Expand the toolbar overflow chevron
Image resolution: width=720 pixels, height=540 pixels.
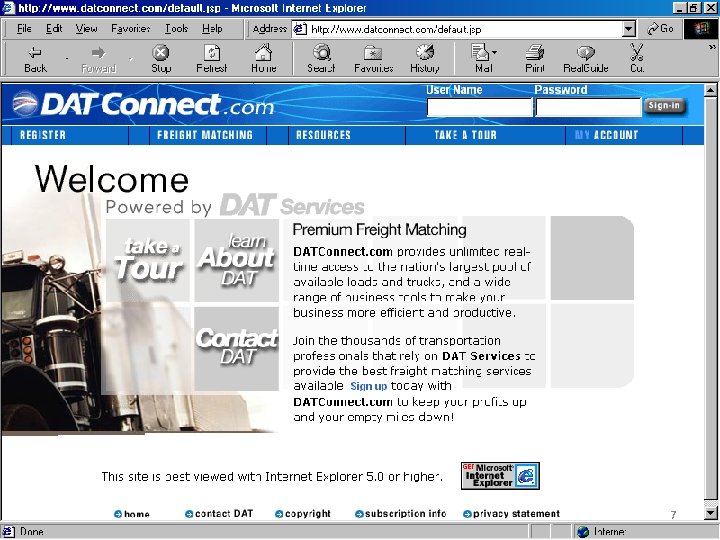(712, 47)
